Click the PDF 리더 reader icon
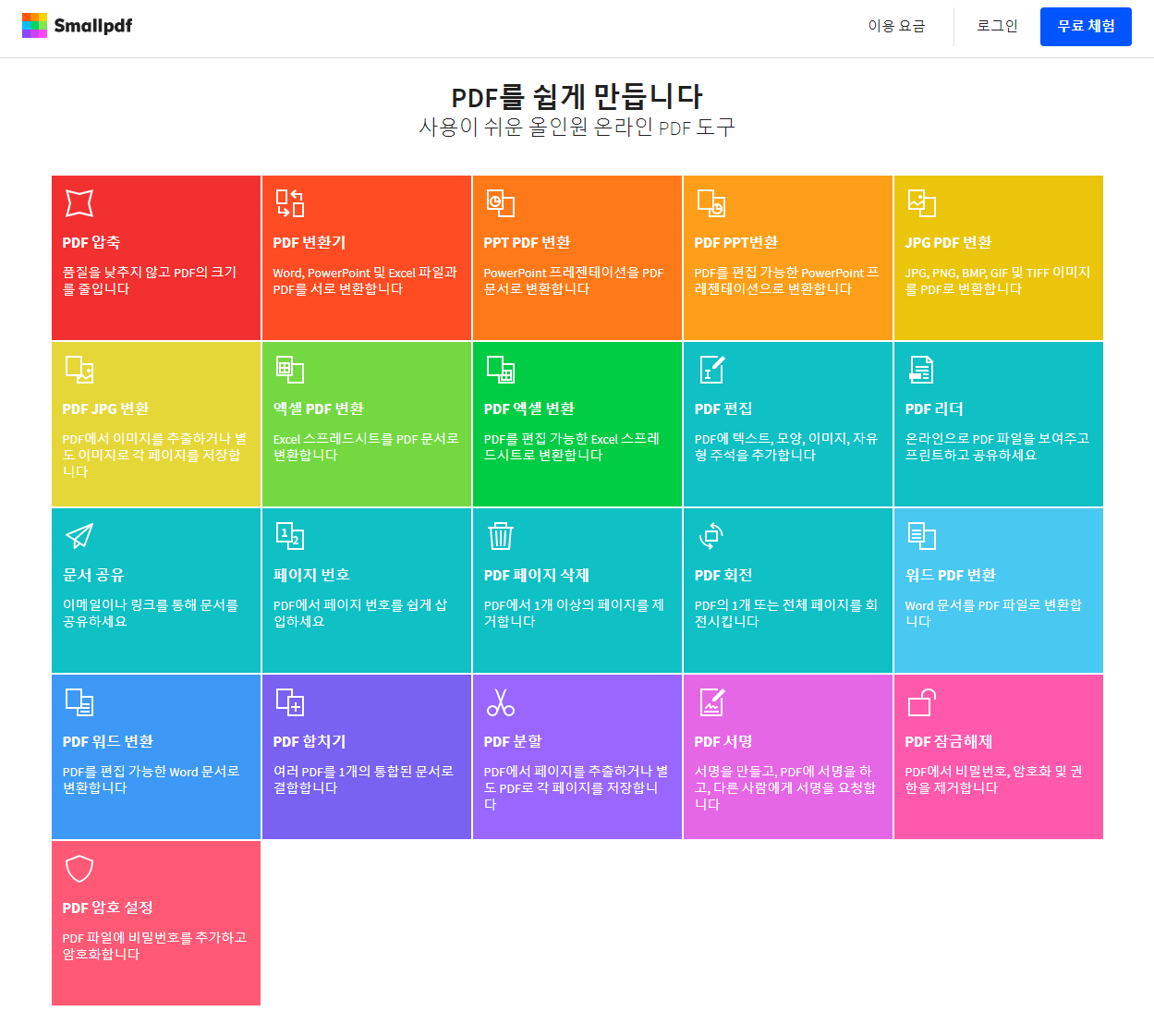The image size is (1154, 1036). pyautogui.click(x=922, y=370)
